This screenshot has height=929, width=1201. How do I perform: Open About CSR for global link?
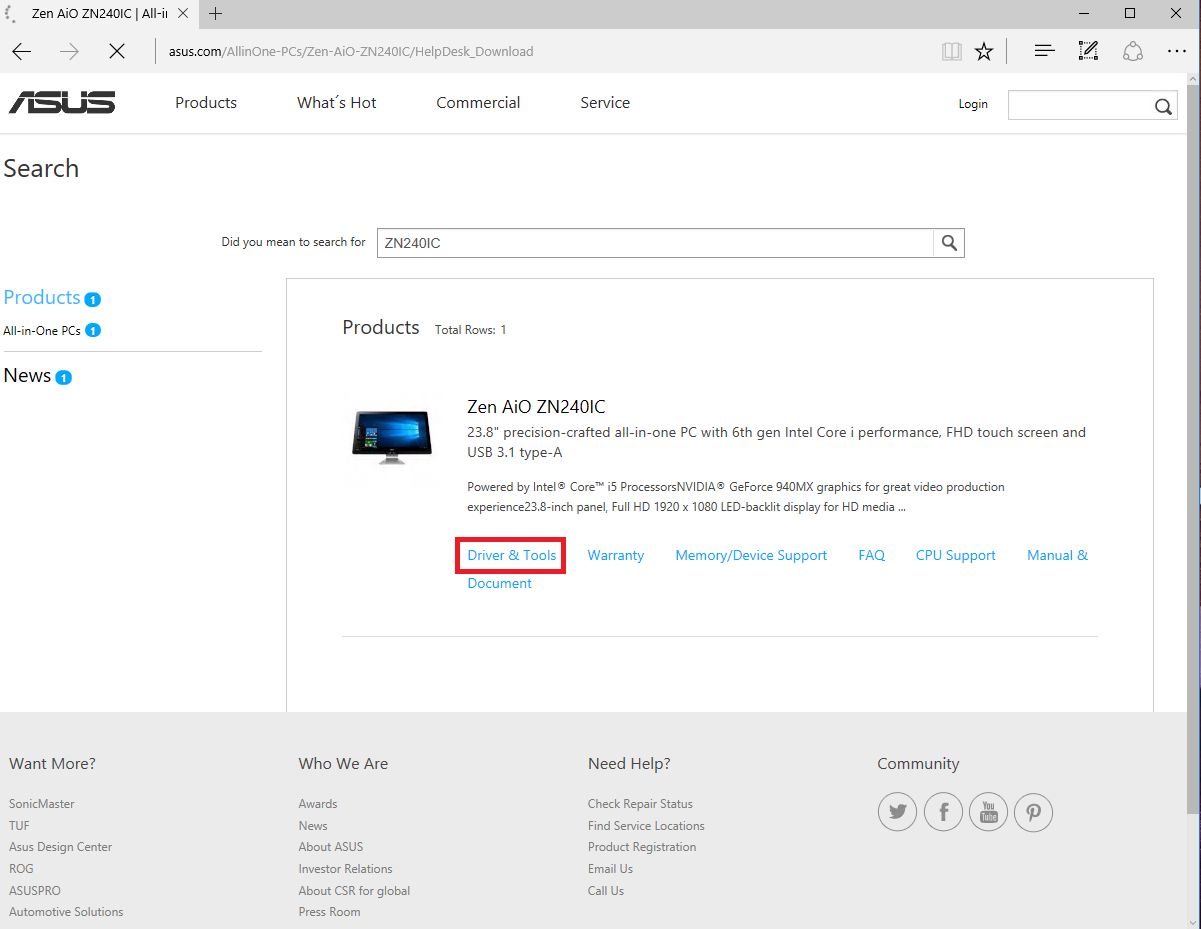354,891
